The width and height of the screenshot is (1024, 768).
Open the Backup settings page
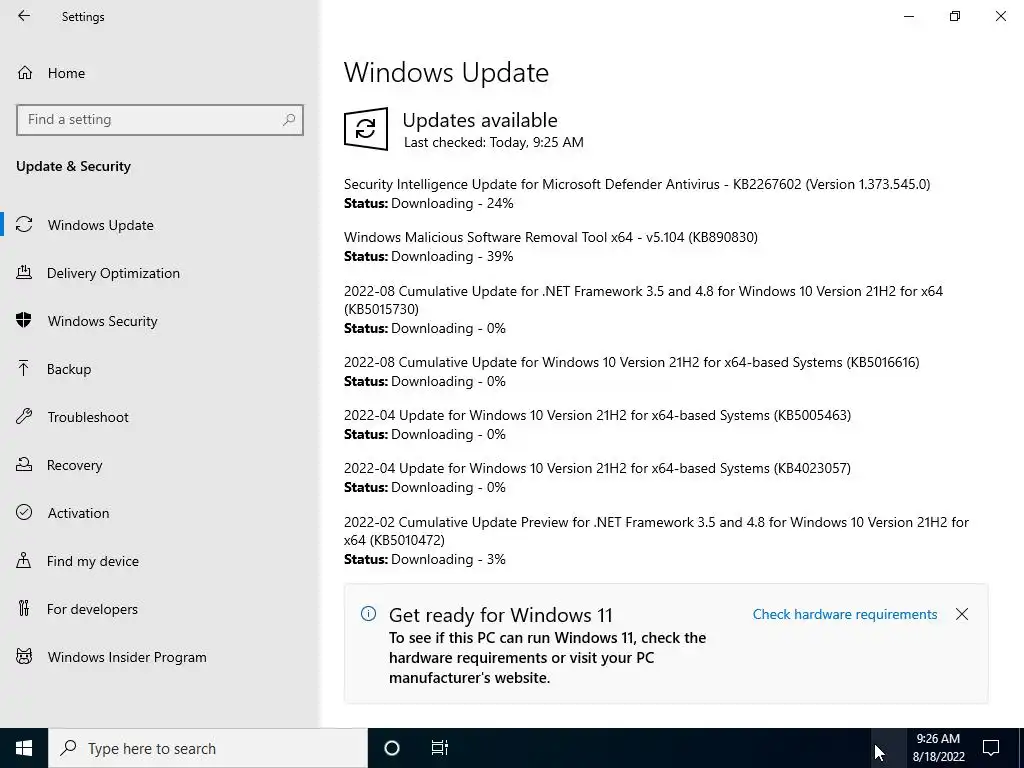(69, 369)
